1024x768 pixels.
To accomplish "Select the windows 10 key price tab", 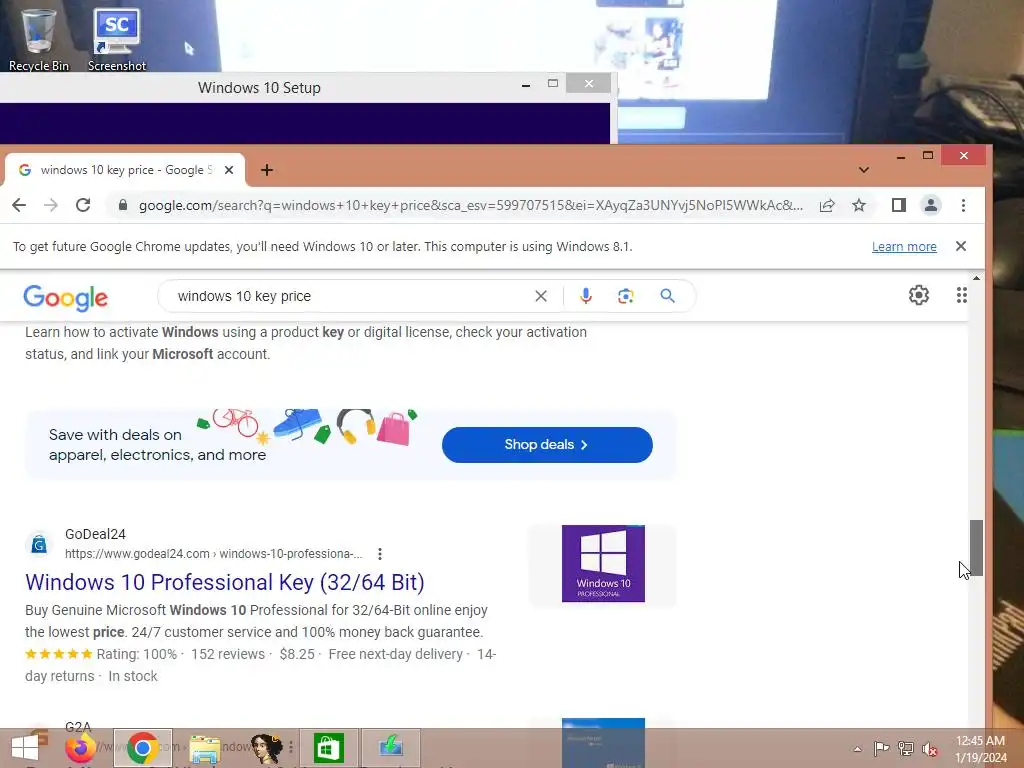I will point(125,170).
